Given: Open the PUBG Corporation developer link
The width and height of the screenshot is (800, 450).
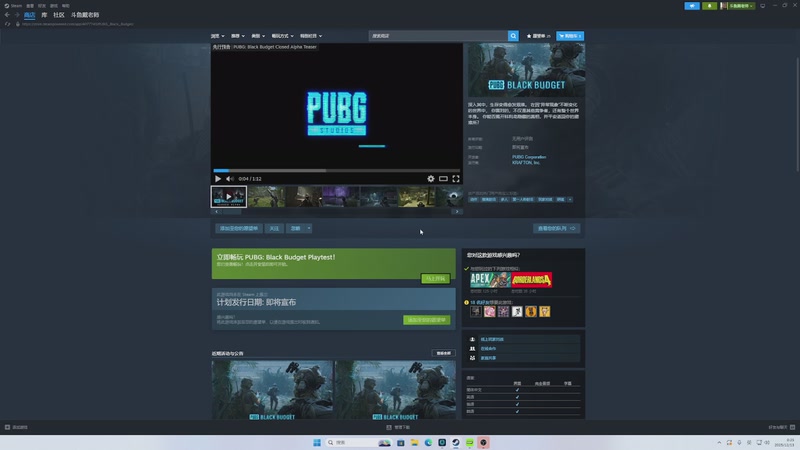Looking at the screenshot, I should click(x=529, y=157).
